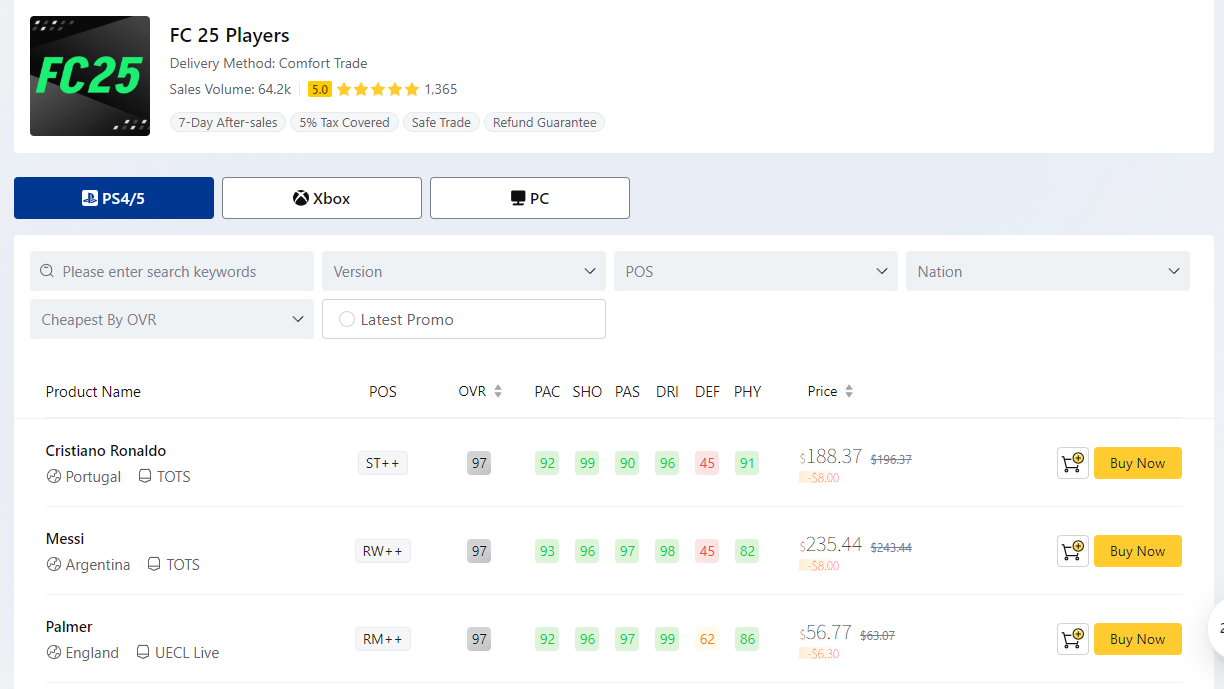Switch to the PC tab
The width and height of the screenshot is (1224, 689).
[530, 198]
